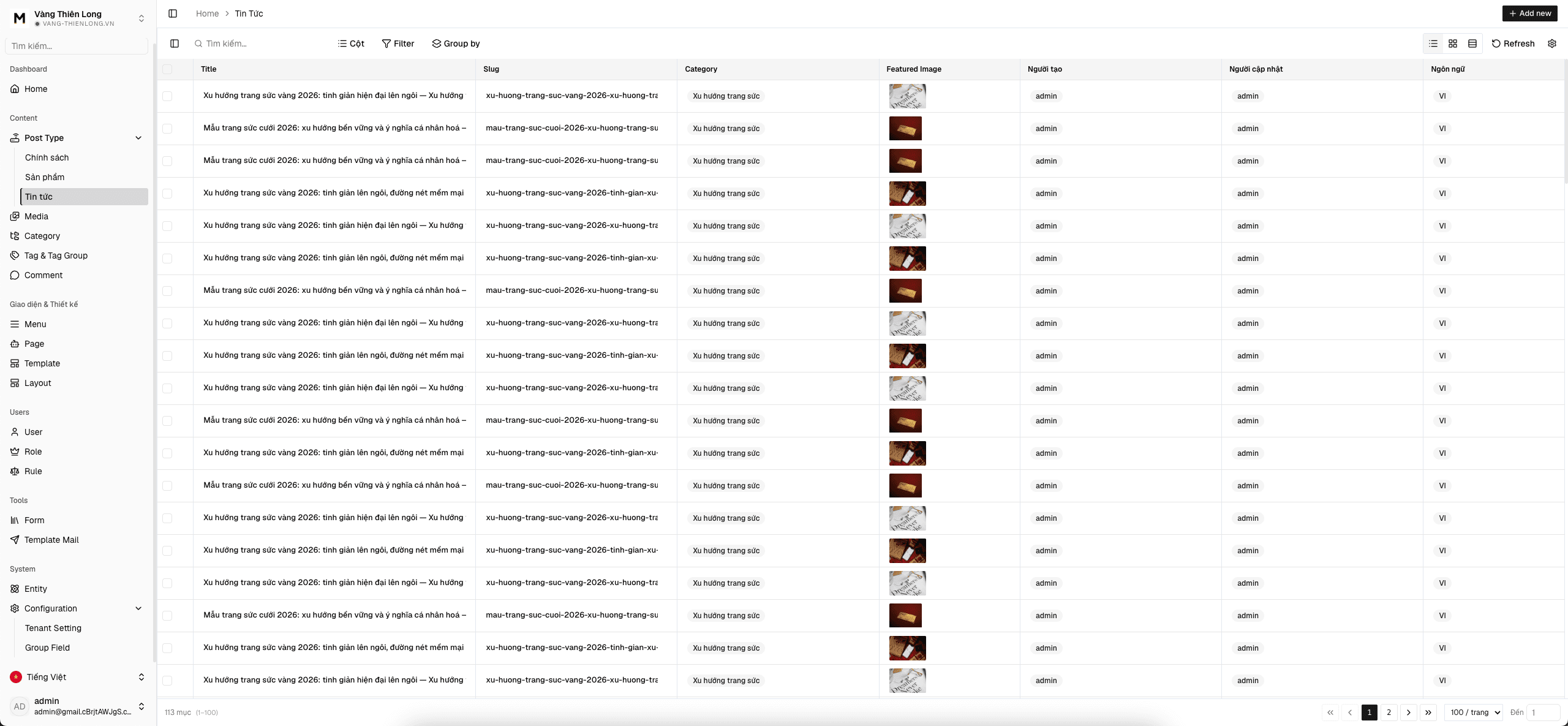Click the Menu hamburger icon in sidebar

[15, 324]
